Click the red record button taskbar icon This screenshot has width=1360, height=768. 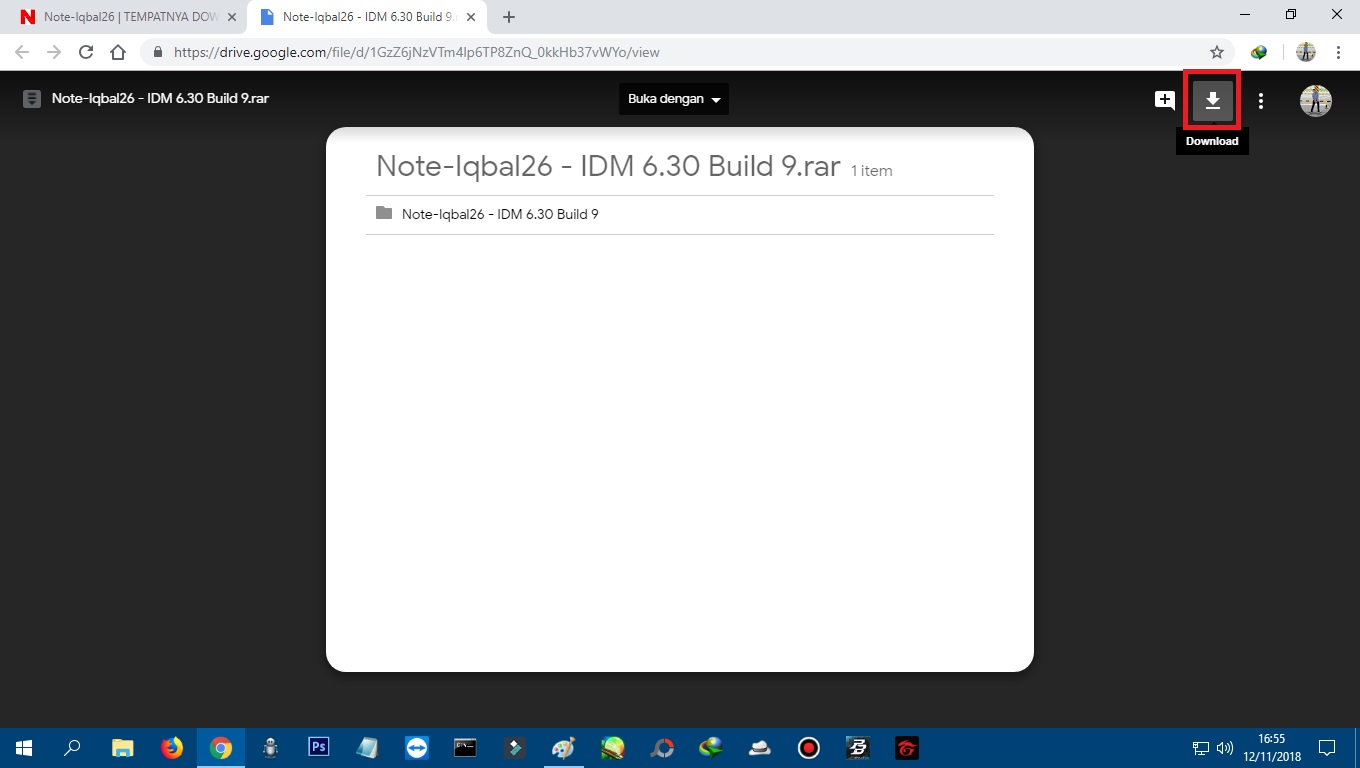(x=809, y=748)
